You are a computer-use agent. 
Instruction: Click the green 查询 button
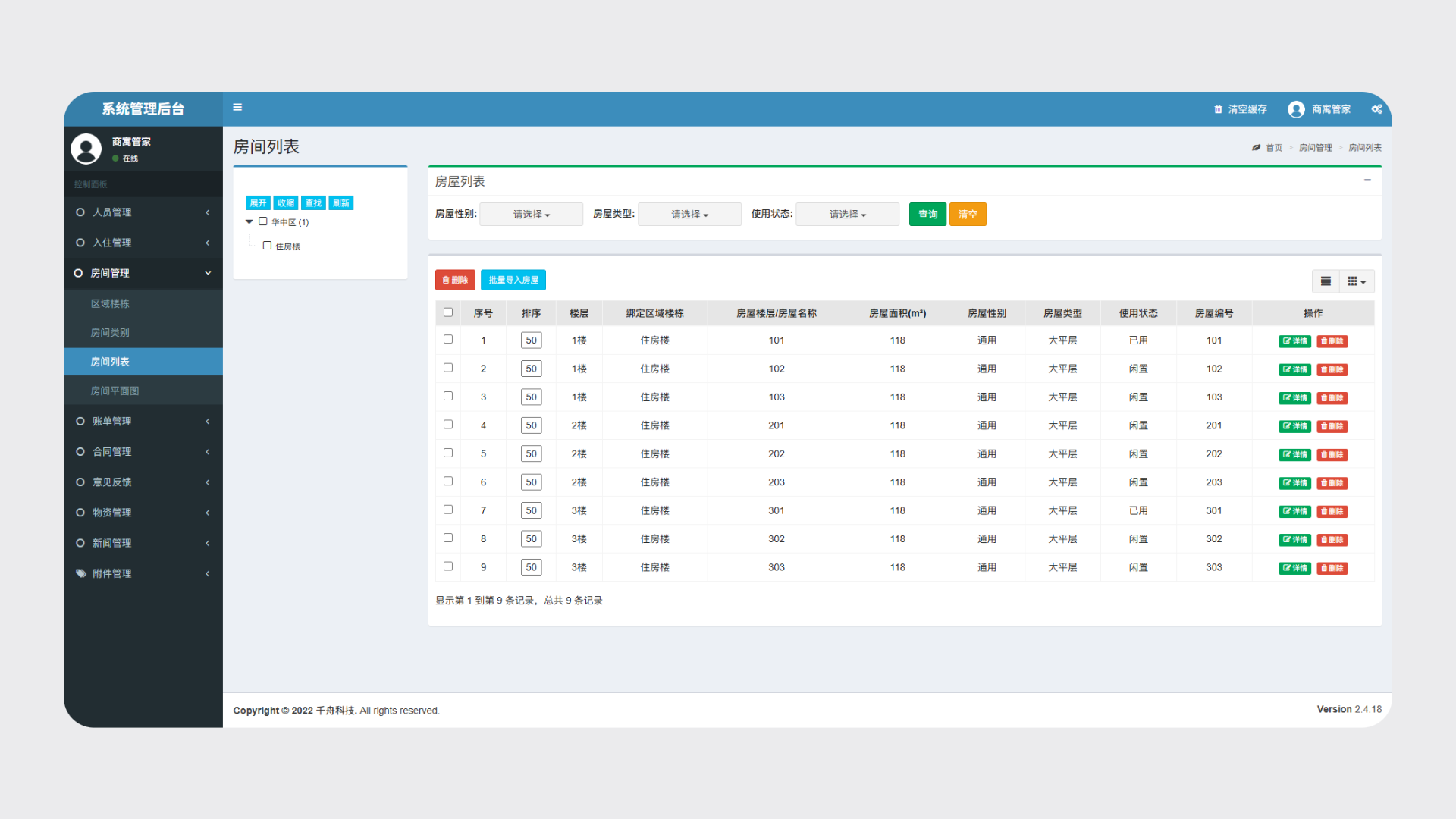point(927,215)
